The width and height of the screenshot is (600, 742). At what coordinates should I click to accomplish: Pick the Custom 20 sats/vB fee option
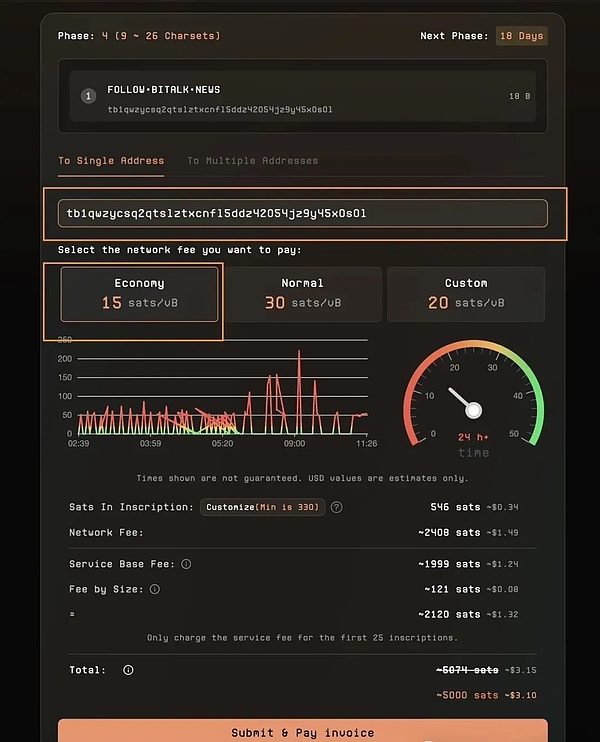tap(465, 293)
